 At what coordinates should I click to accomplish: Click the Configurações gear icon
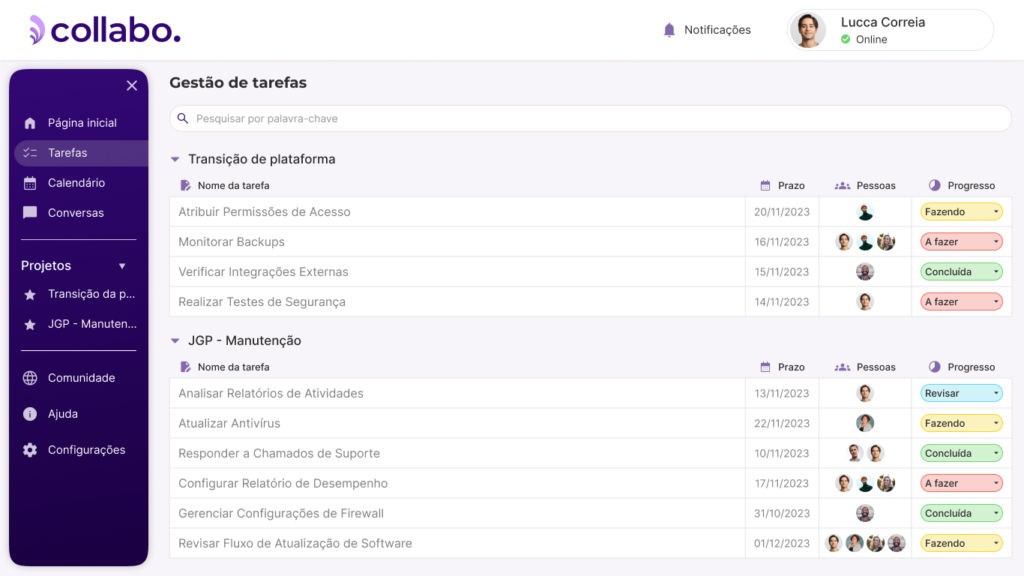tap(30, 450)
